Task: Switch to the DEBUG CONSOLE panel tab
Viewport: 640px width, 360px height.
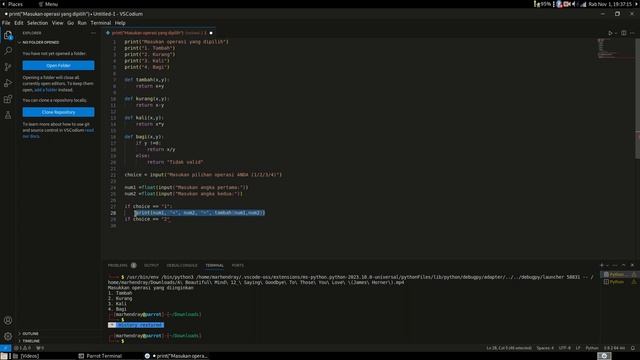Action: pyautogui.click(x=182, y=265)
